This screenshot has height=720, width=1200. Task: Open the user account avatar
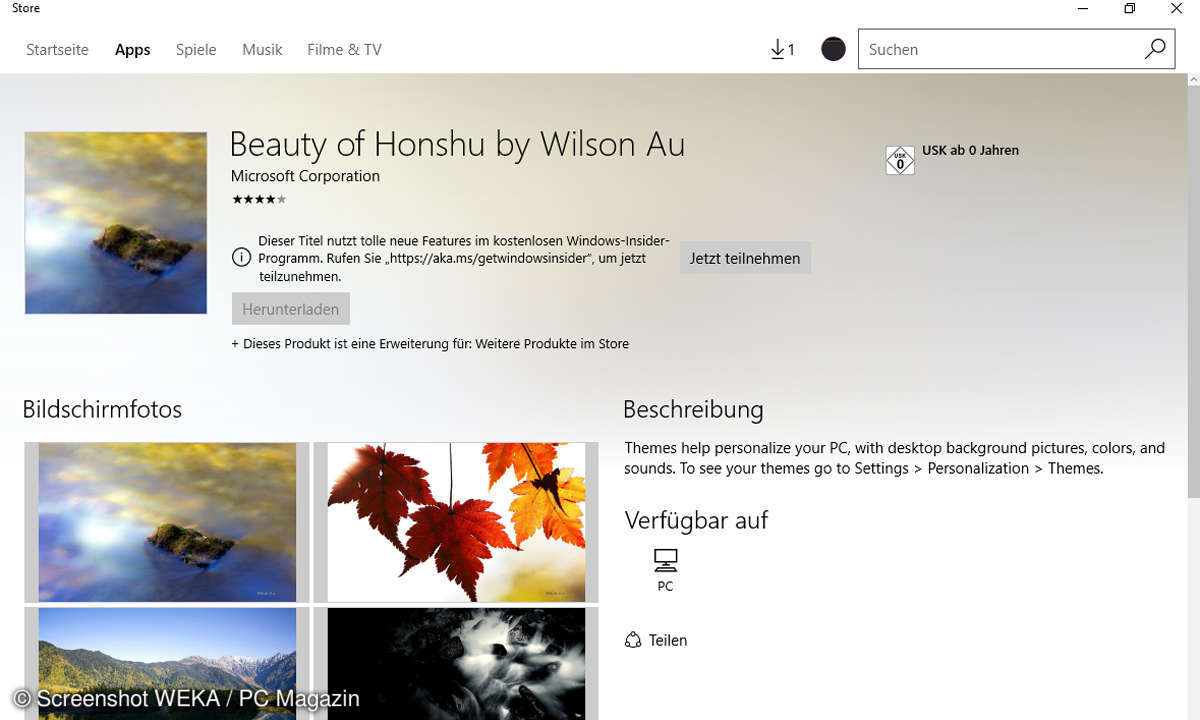[x=833, y=49]
